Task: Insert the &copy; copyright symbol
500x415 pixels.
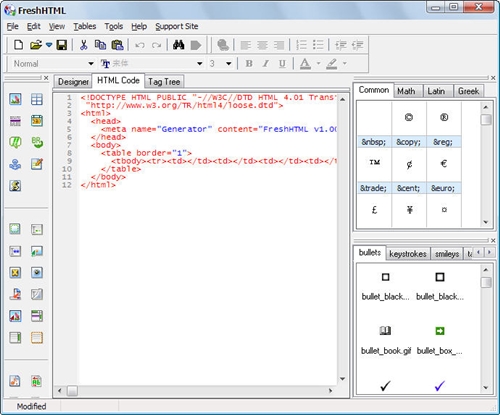Action: tap(409, 125)
